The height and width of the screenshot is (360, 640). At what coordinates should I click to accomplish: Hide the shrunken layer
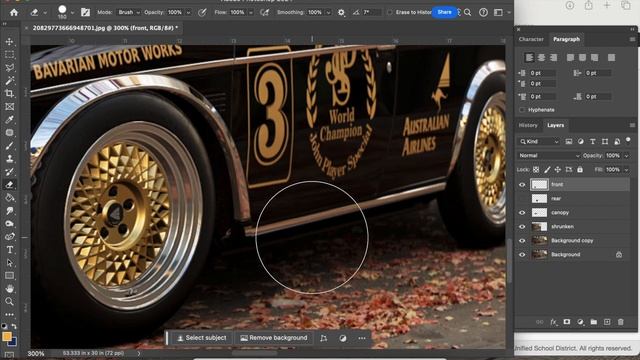[522, 227]
